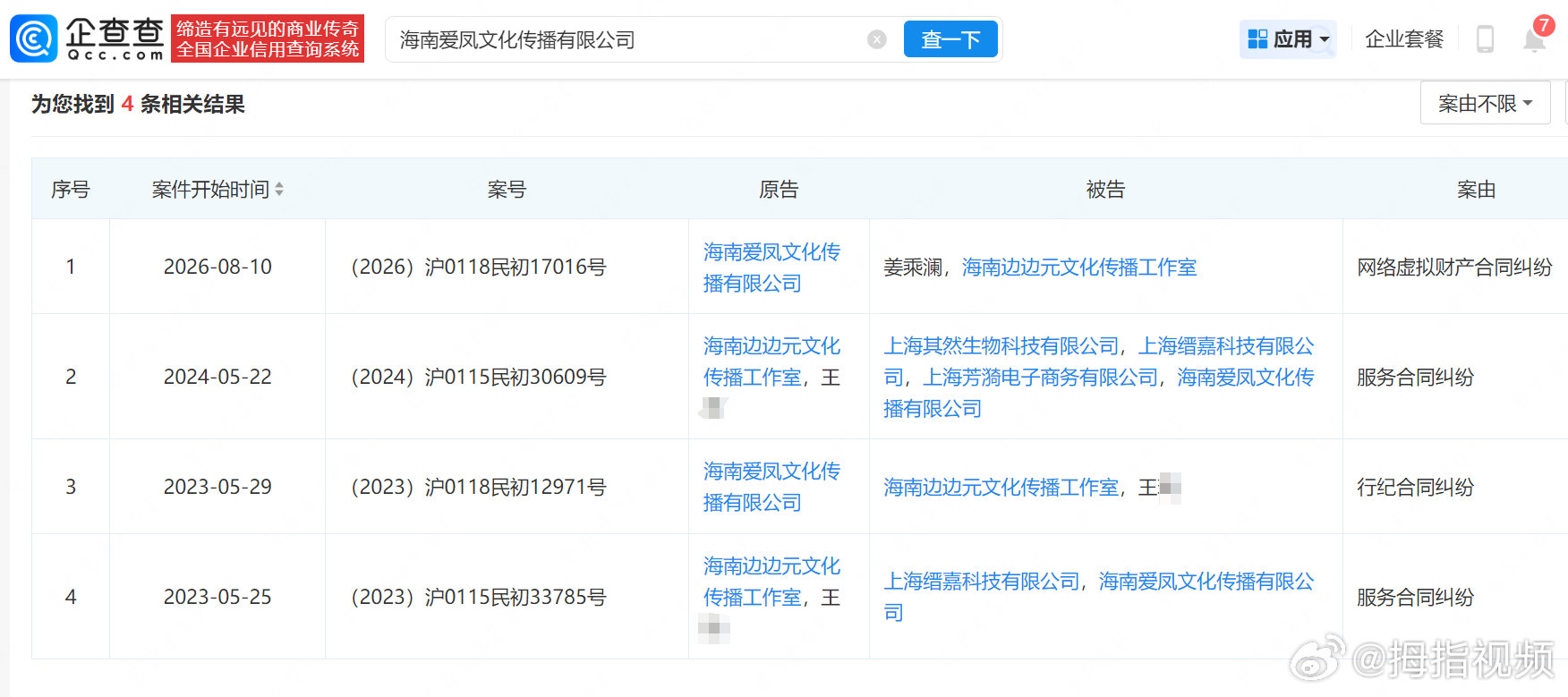Click the 应用 grid icon
This screenshot has width=1568, height=697.
[1257, 39]
